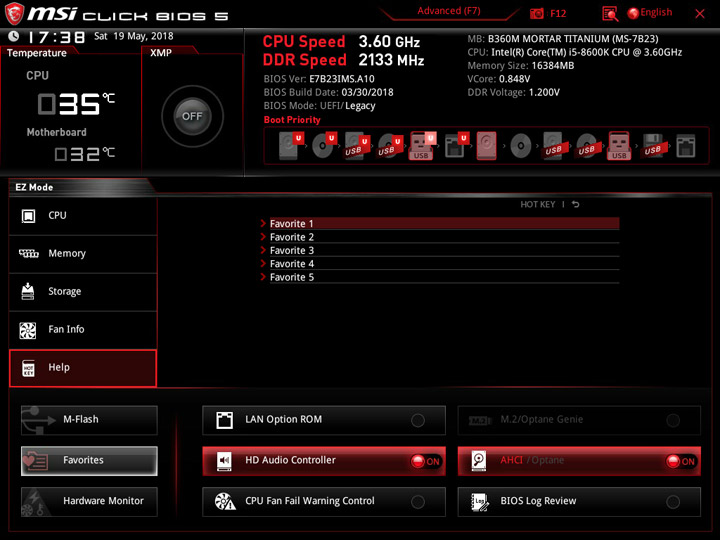Select UEFI USB hard disk boot icon
The height and width of the screenshot is (540, 720).
357,146
